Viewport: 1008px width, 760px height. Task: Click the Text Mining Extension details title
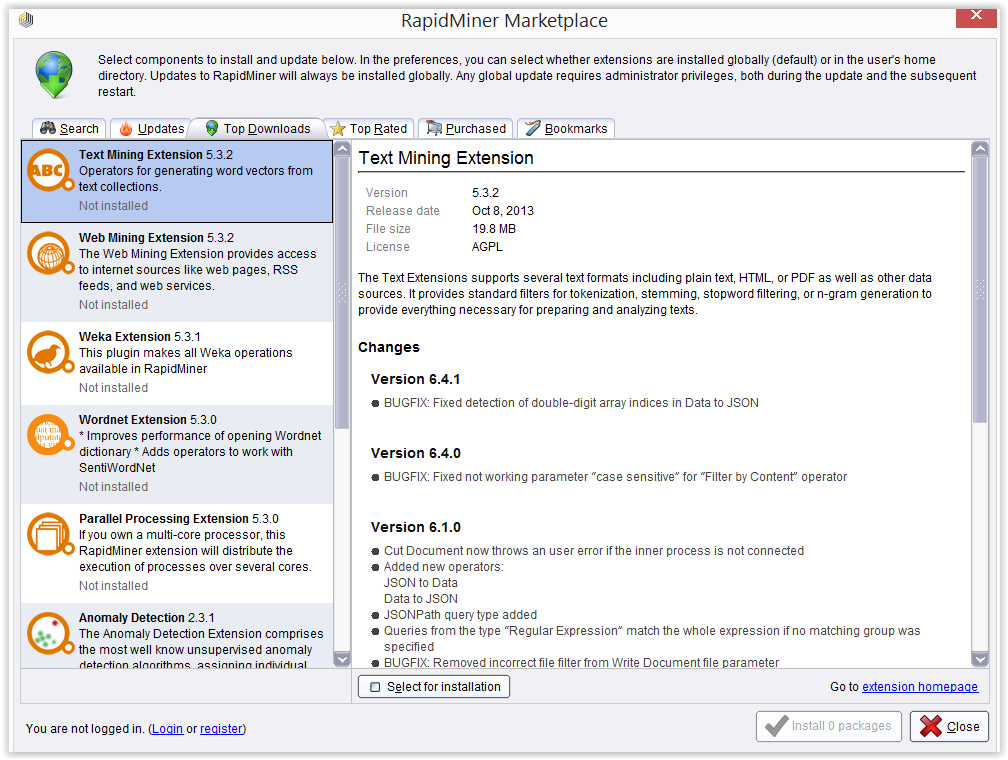(x=446, y=158)
